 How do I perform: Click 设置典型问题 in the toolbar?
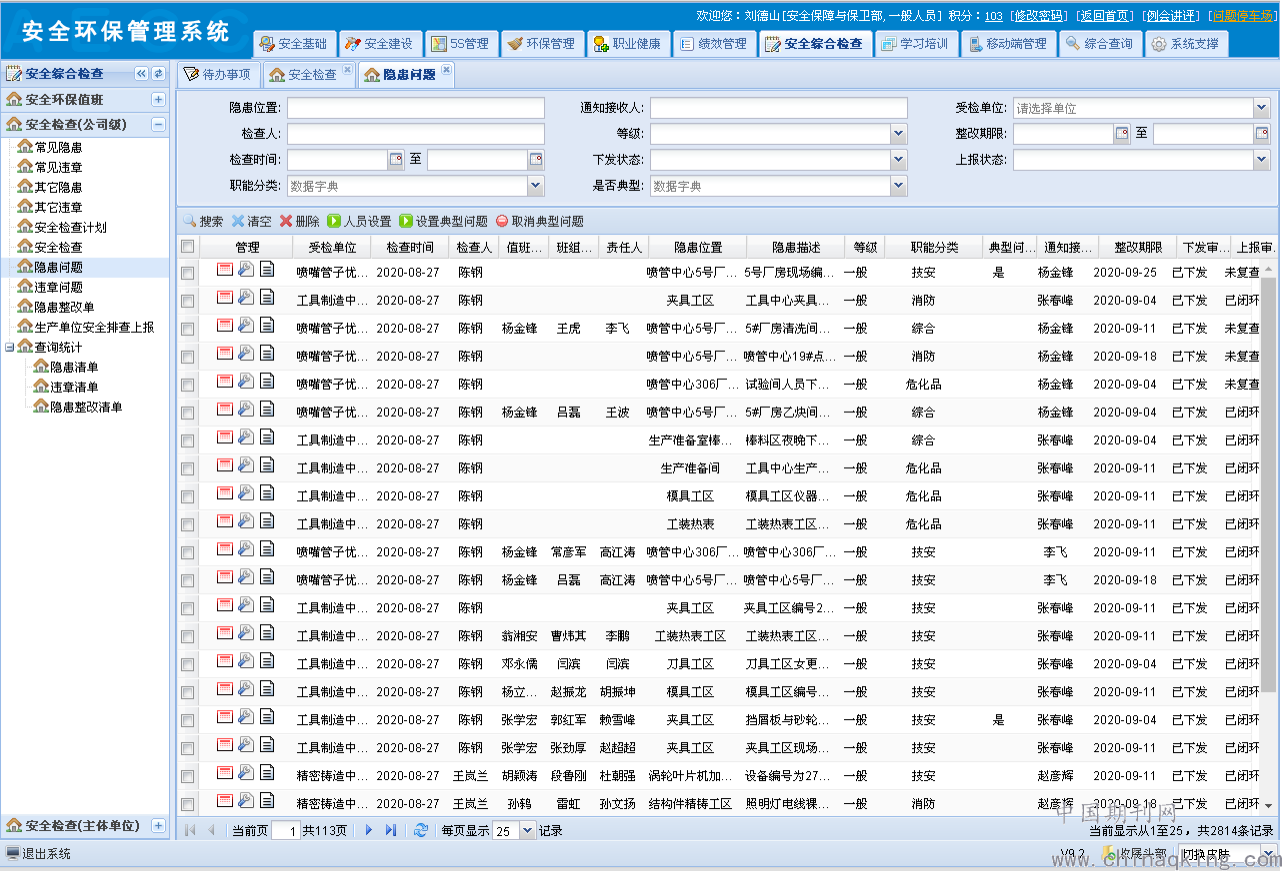click(443, 221)
